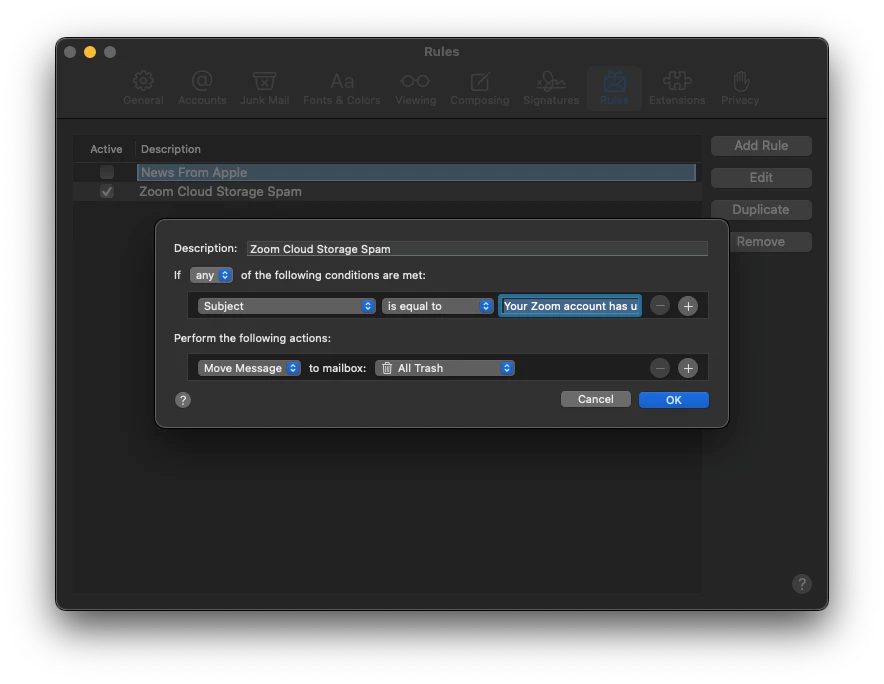Open help in the Rules window corner
884x684 pixels.
(802, 584)
